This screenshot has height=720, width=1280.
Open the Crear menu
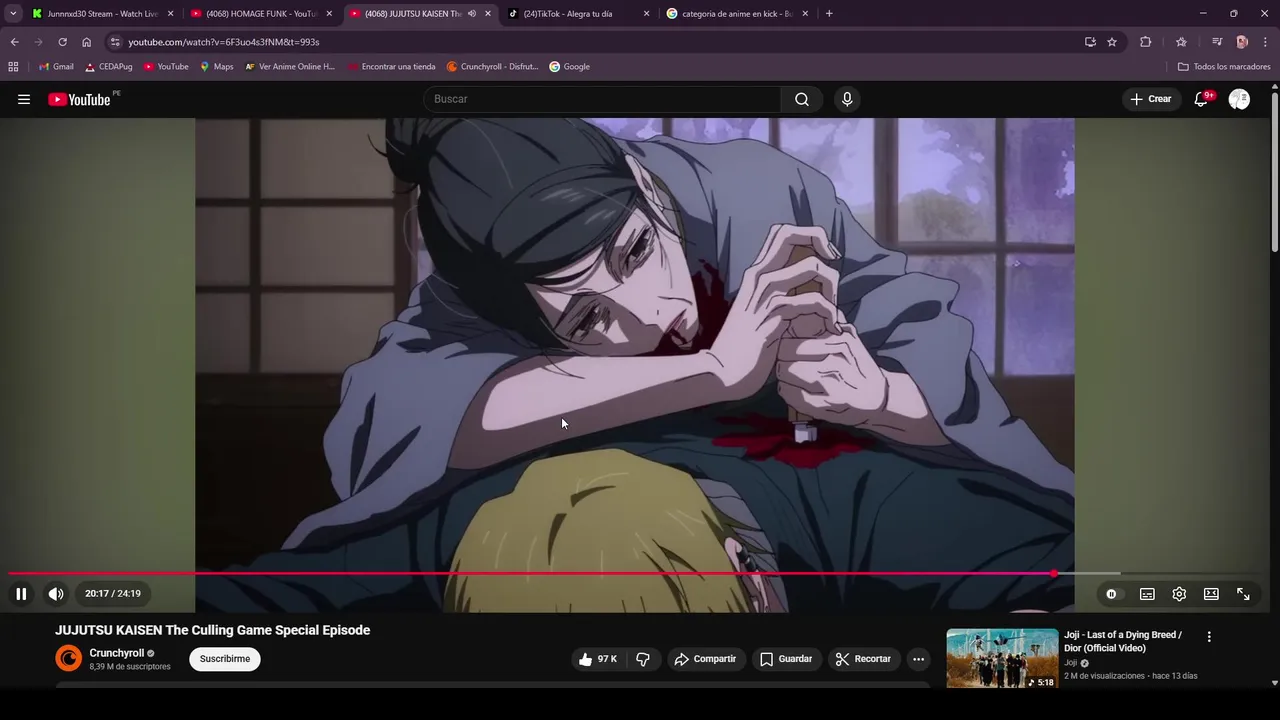pos(1150,99)
